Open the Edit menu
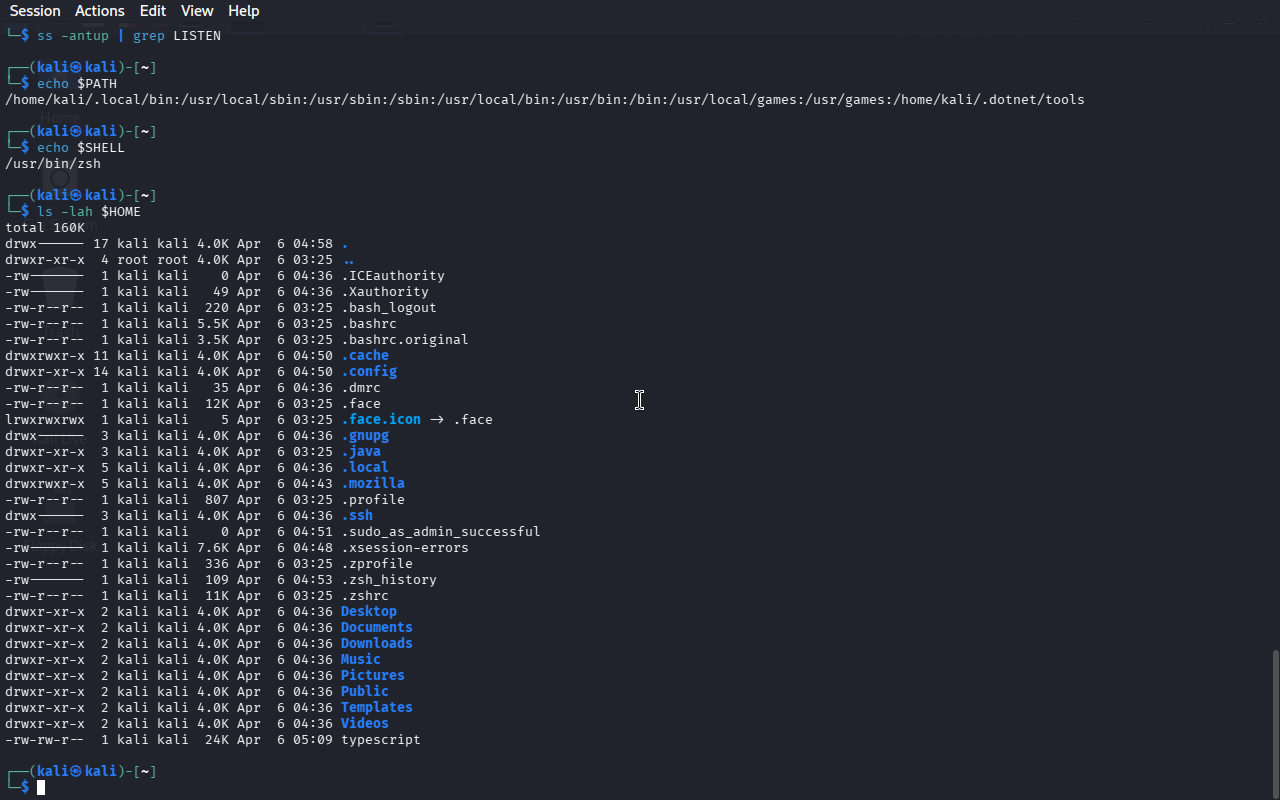This screenshot has width=1280, height=800. 153,11
